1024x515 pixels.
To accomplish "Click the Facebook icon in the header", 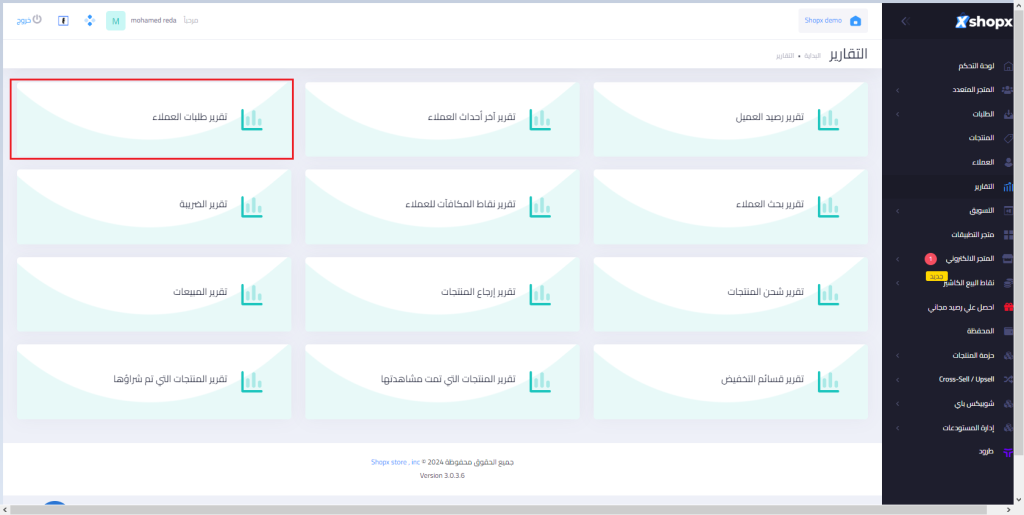I will tap(63, 21).
